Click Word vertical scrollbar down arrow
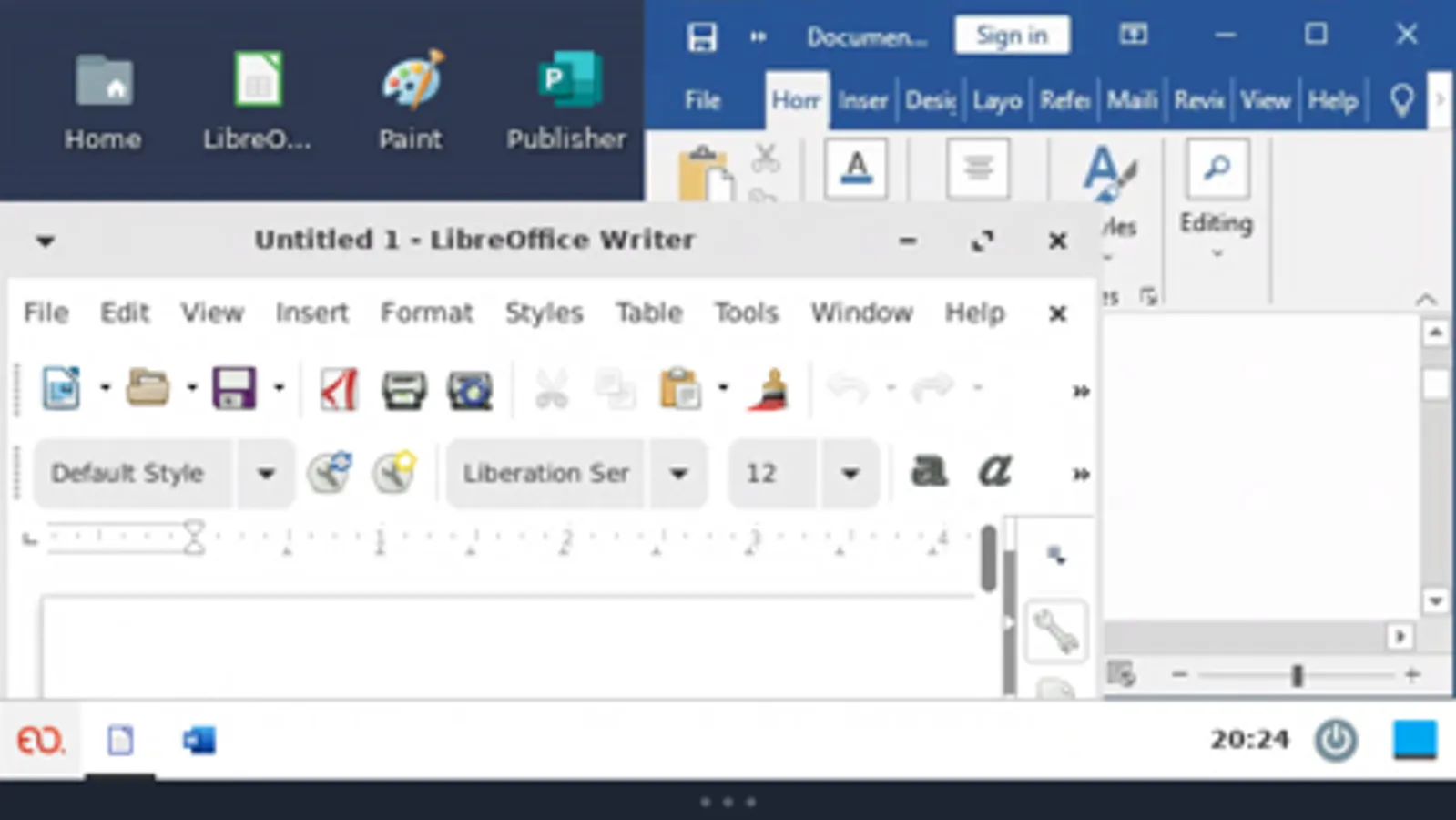 pyautogui.click(x=1435, y=601)
